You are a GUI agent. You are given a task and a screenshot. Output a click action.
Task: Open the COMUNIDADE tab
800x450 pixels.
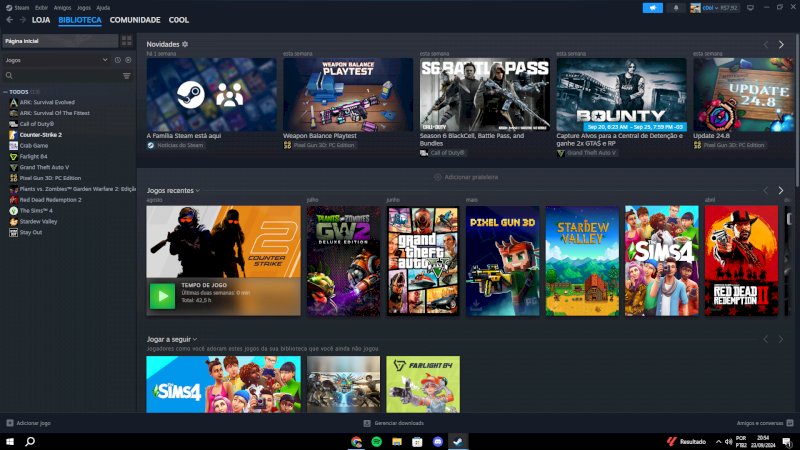(x=135, y=20)
